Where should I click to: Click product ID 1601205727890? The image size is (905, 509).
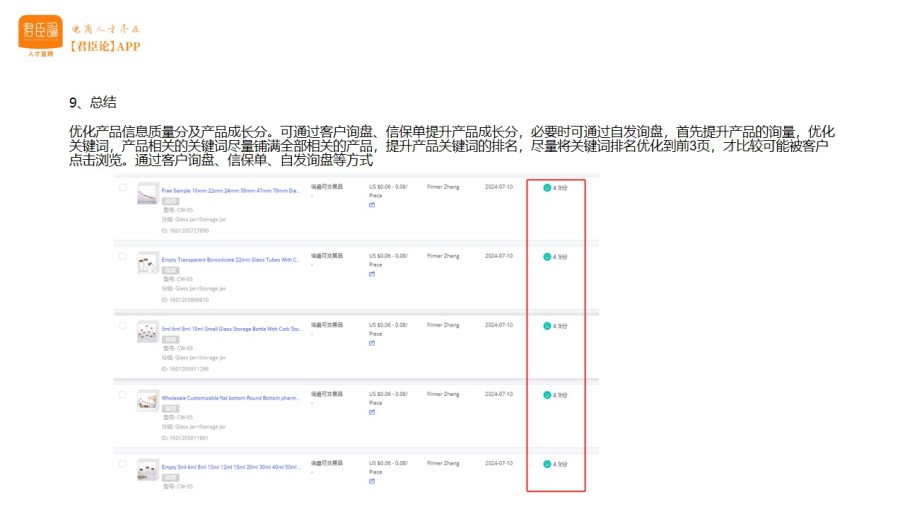coord(185,231)
